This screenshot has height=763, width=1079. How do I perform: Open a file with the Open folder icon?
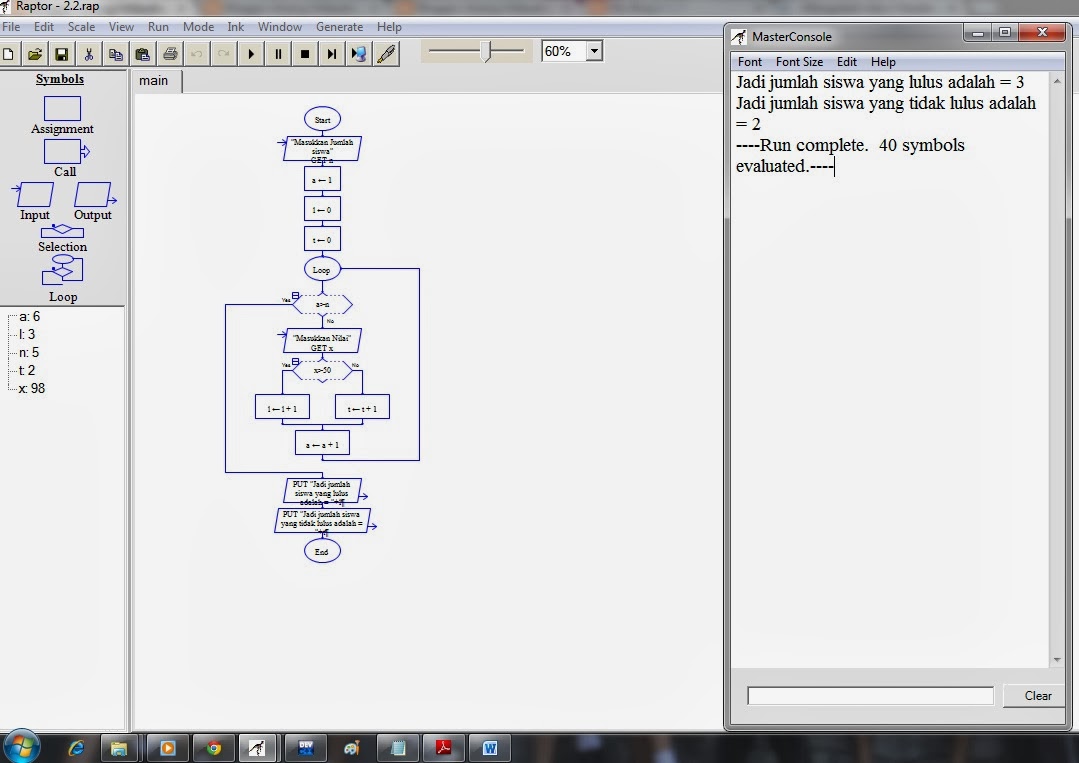pyautogui.click(x=35, y=54)
